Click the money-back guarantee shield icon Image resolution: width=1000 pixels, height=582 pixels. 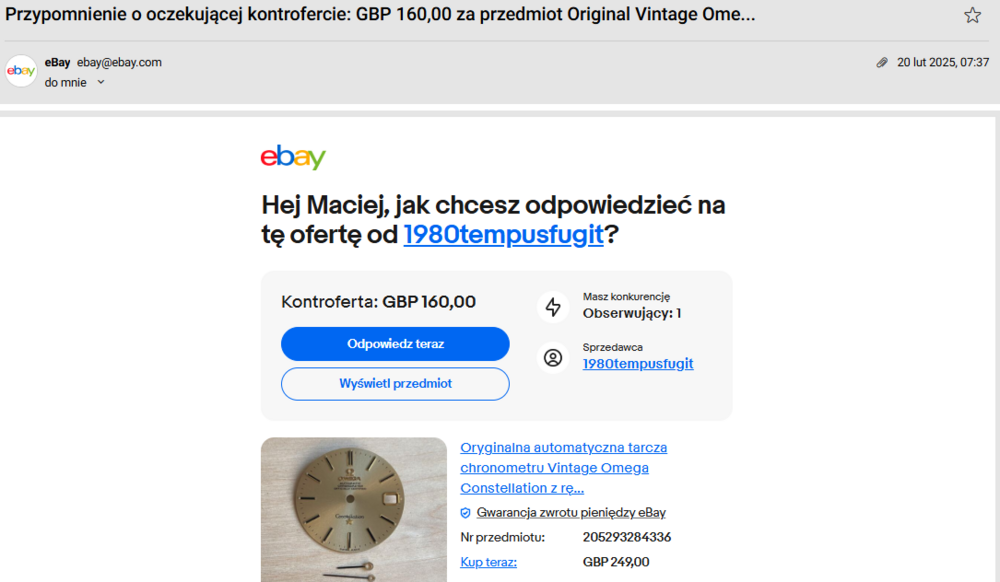[465, 513]
